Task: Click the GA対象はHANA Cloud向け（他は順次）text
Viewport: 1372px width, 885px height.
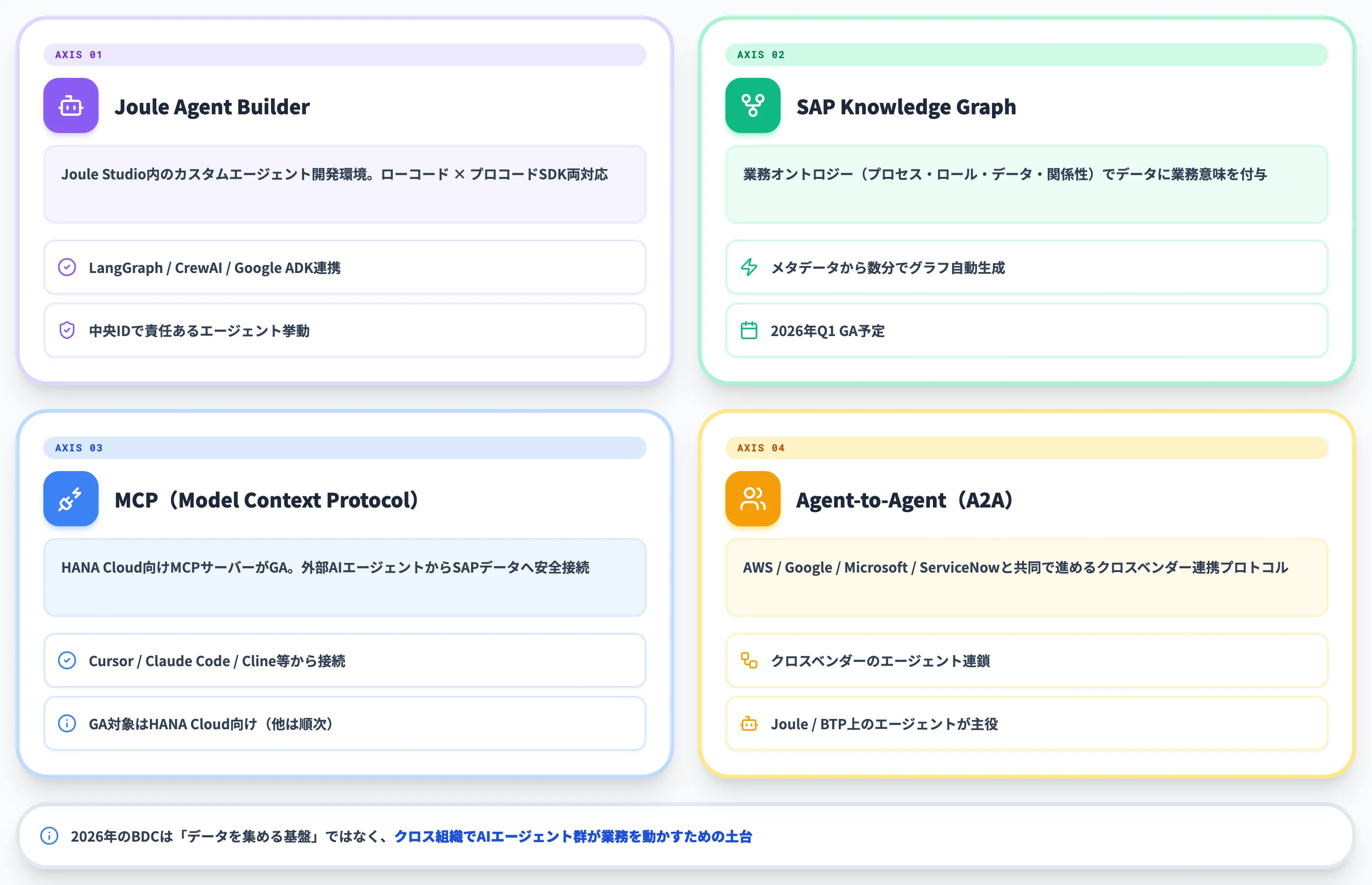Action: point(212,724)
